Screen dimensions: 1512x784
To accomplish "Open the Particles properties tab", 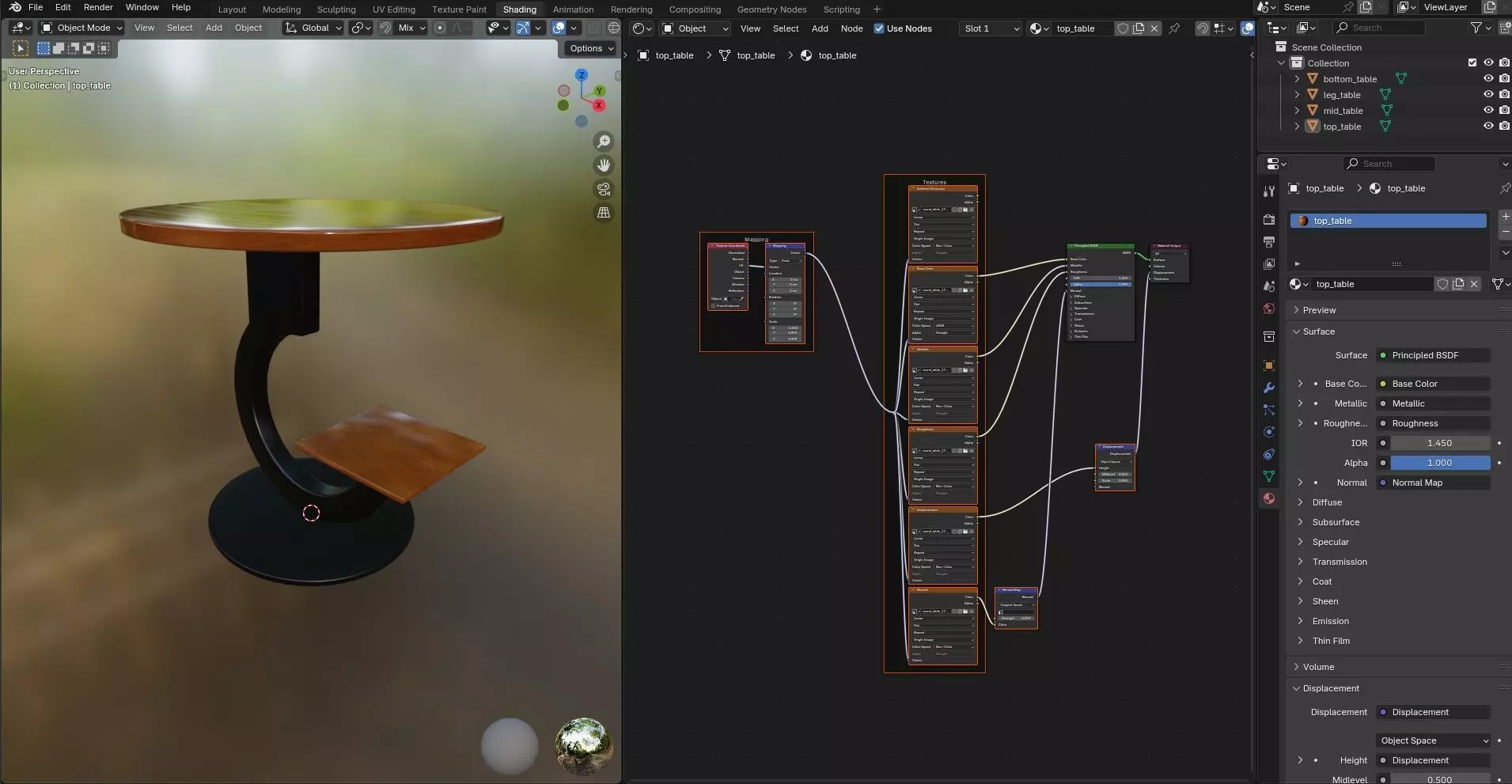I will point(1269,410).
